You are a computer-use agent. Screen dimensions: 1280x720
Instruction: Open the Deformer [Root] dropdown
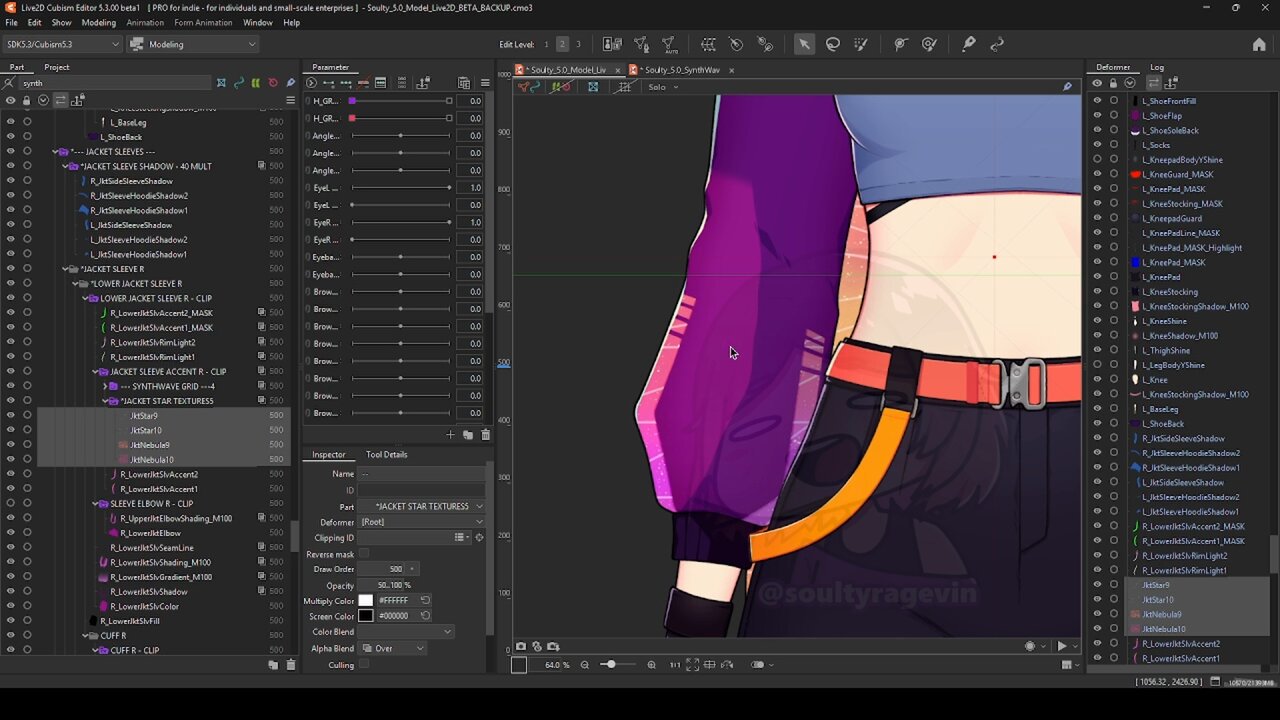pos(422,522)
